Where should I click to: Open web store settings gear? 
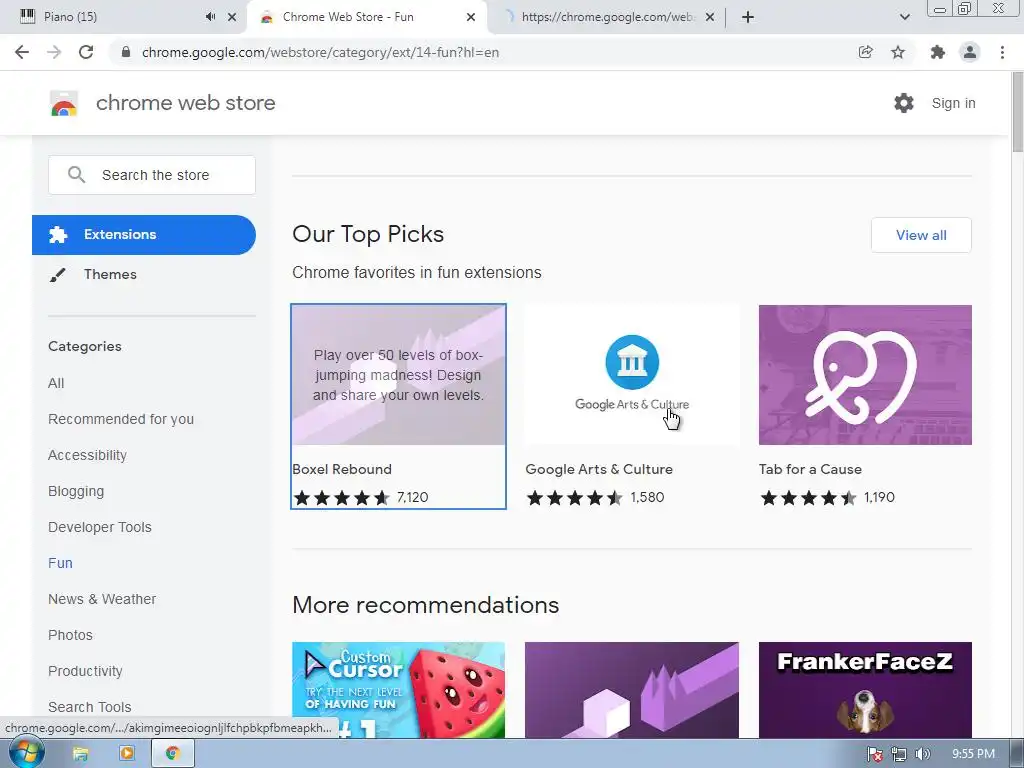point(904,103)
